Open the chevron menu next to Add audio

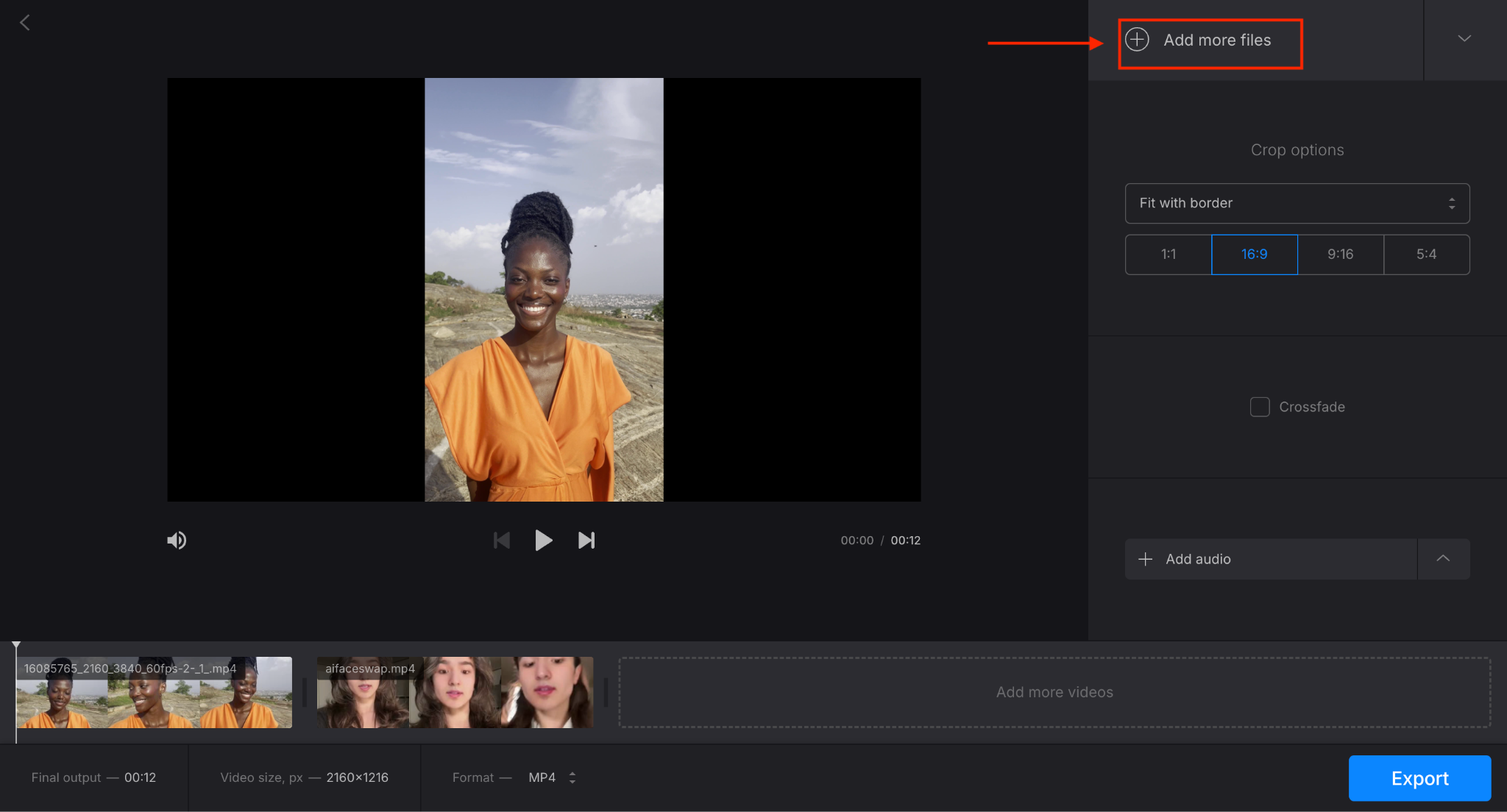click(1444, 559)
